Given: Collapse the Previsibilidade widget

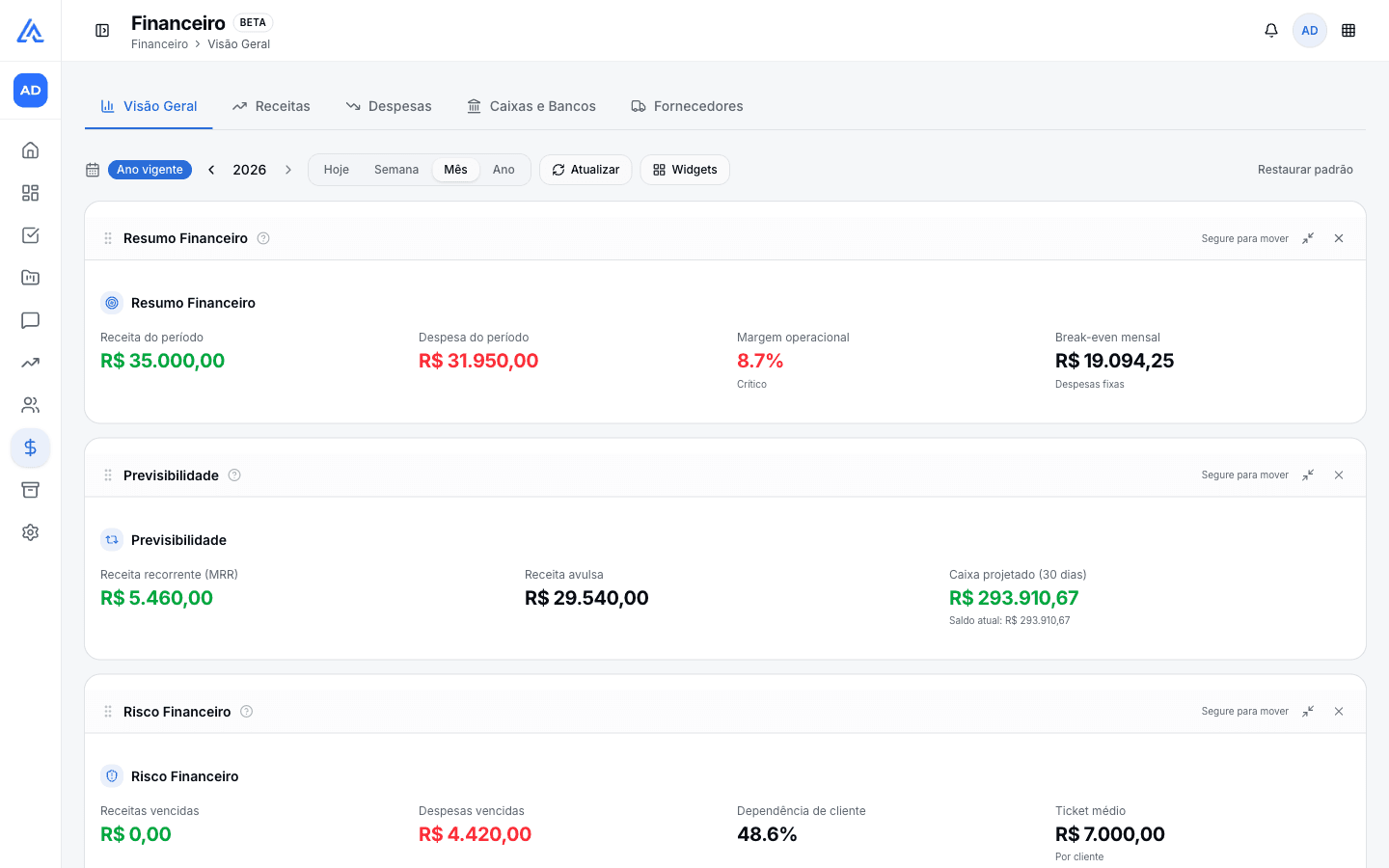Looking at the screenshot, I should pos(1308,475).
